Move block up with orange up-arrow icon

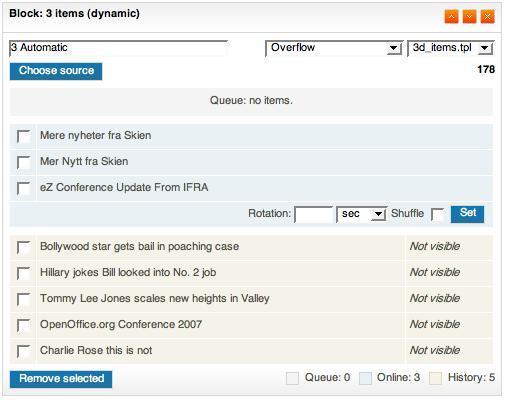[x=451, y=16]
